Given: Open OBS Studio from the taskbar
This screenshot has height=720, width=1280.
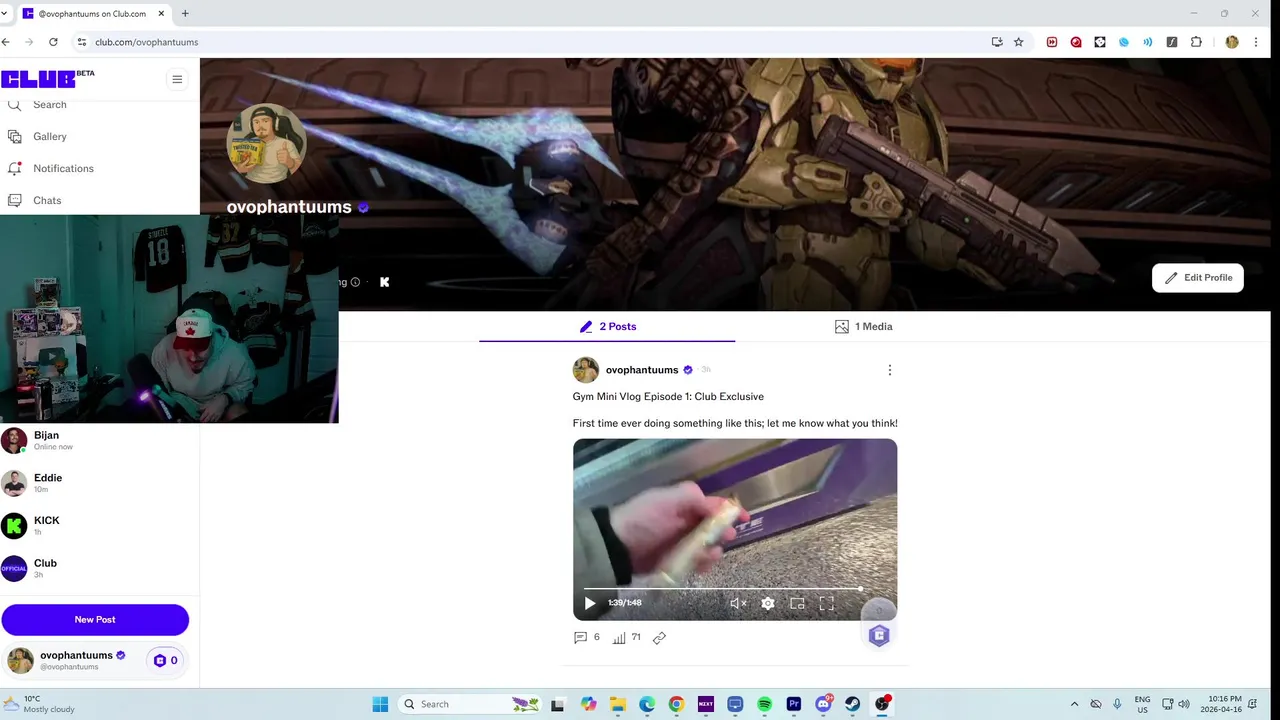Looking at the screenshot, I should click(x=882, y=704).
